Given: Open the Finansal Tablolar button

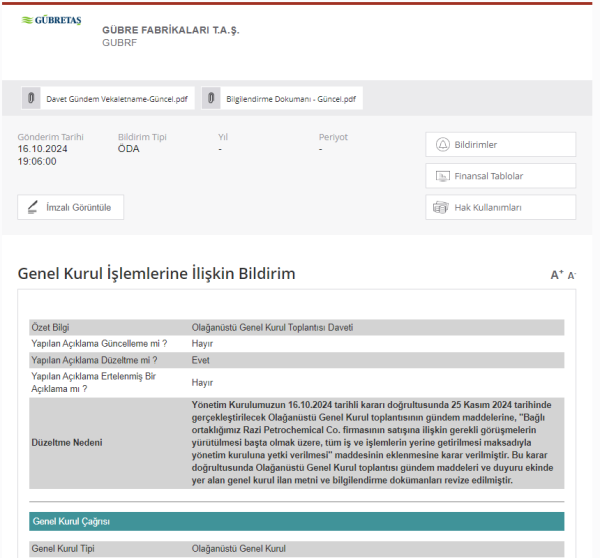Looking at the screenshot, I should click(500, 176).
